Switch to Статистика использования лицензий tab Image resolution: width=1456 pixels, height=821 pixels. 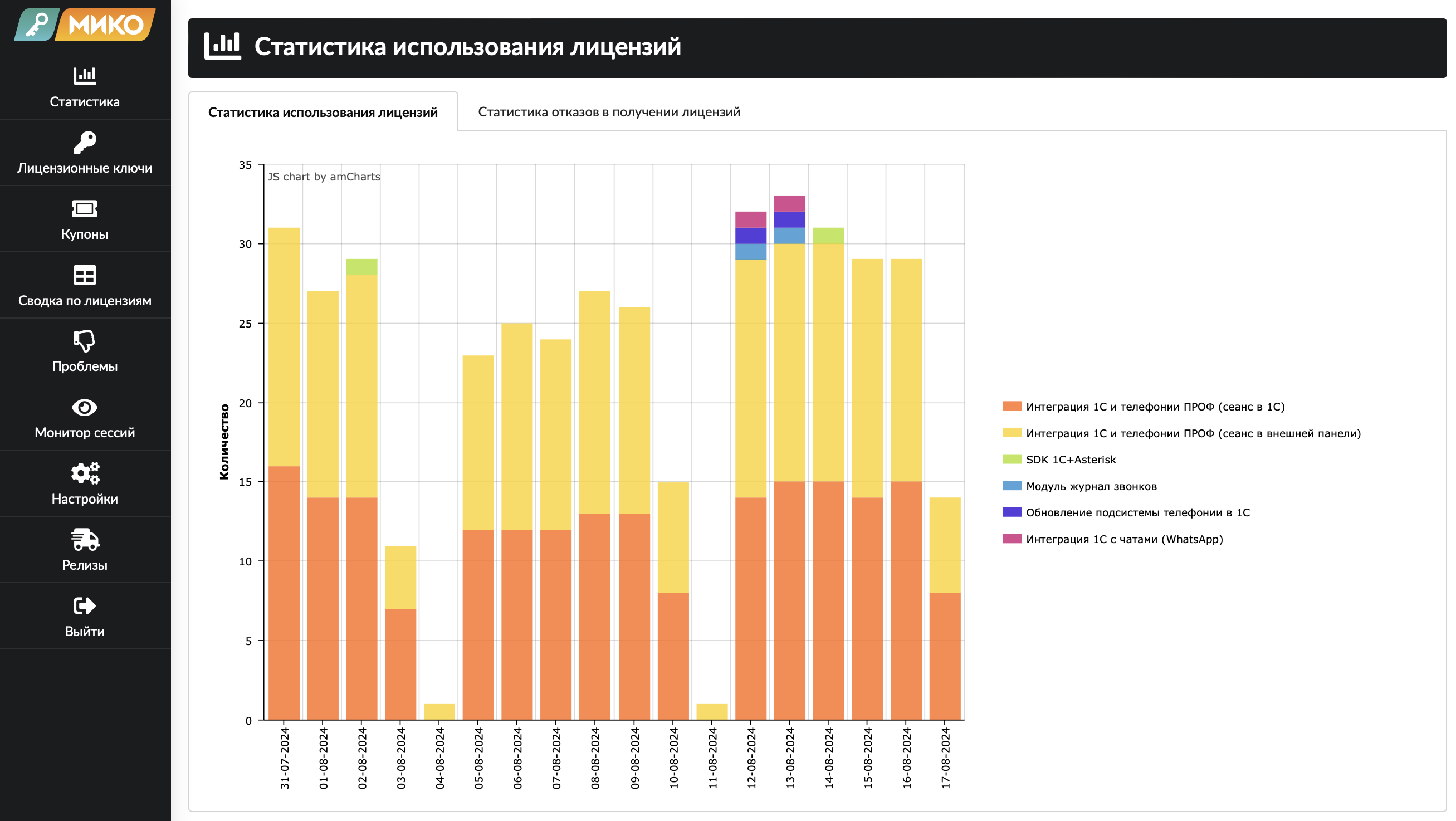323,112
